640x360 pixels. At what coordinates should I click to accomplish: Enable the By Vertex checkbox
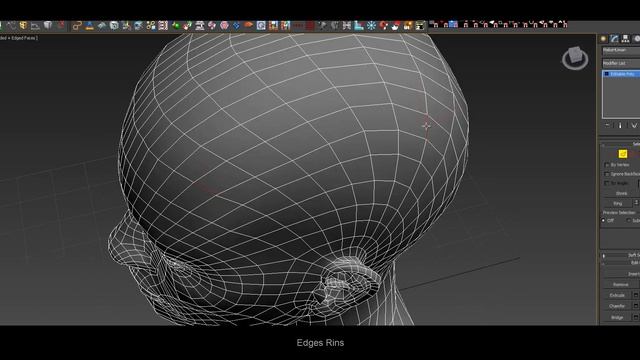coord(607,165)
